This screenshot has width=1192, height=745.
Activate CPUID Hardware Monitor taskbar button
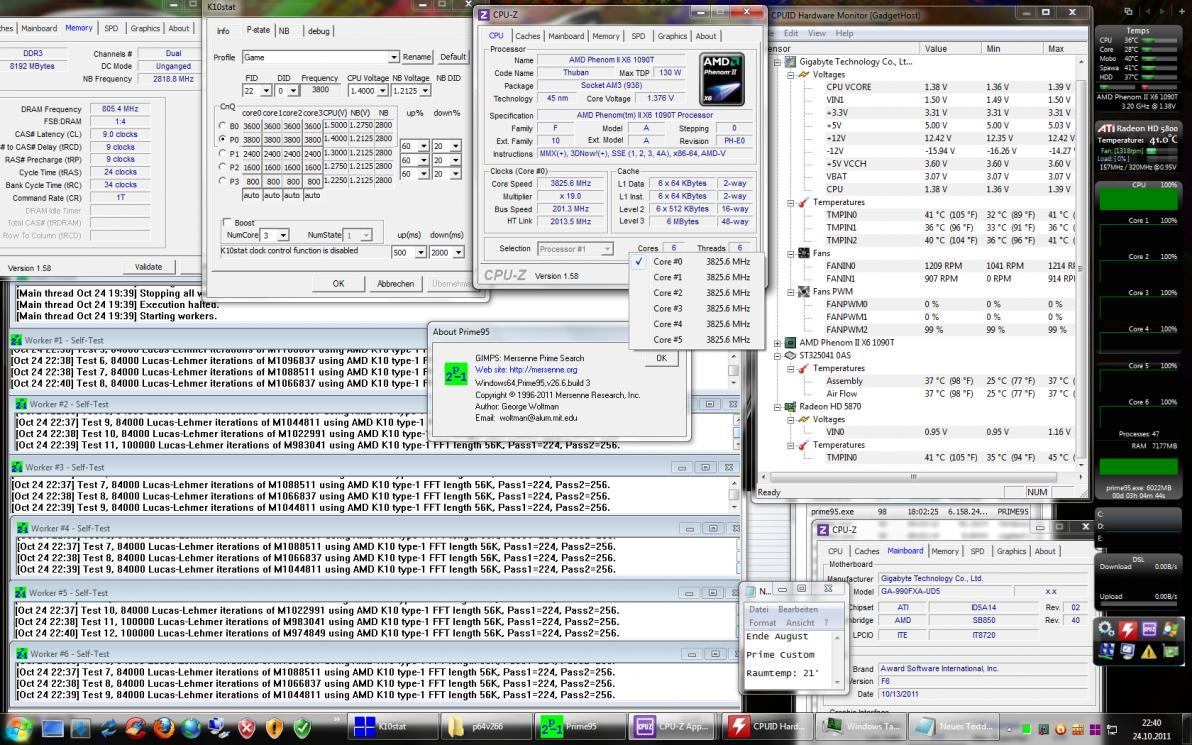tap(767, 727)
